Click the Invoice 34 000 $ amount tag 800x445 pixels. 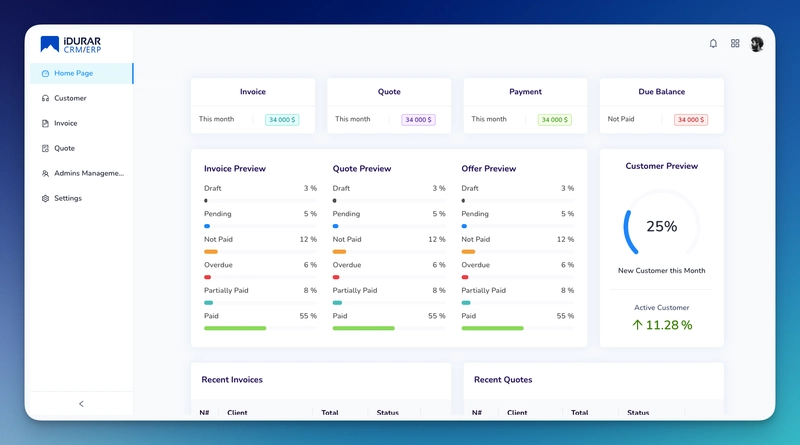(282, 120)
